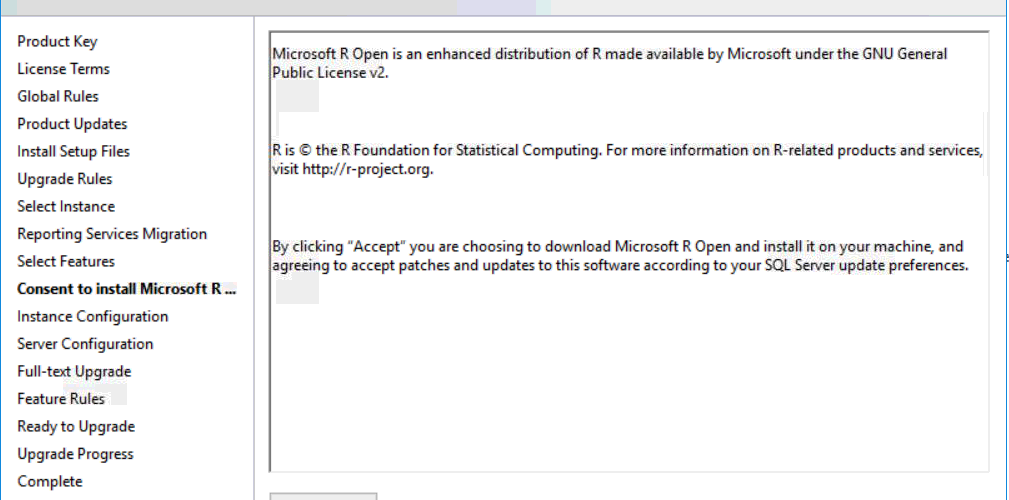Click the Install Setup Files step
Viewport: 1009px width, 500px height.
[73, 152]
